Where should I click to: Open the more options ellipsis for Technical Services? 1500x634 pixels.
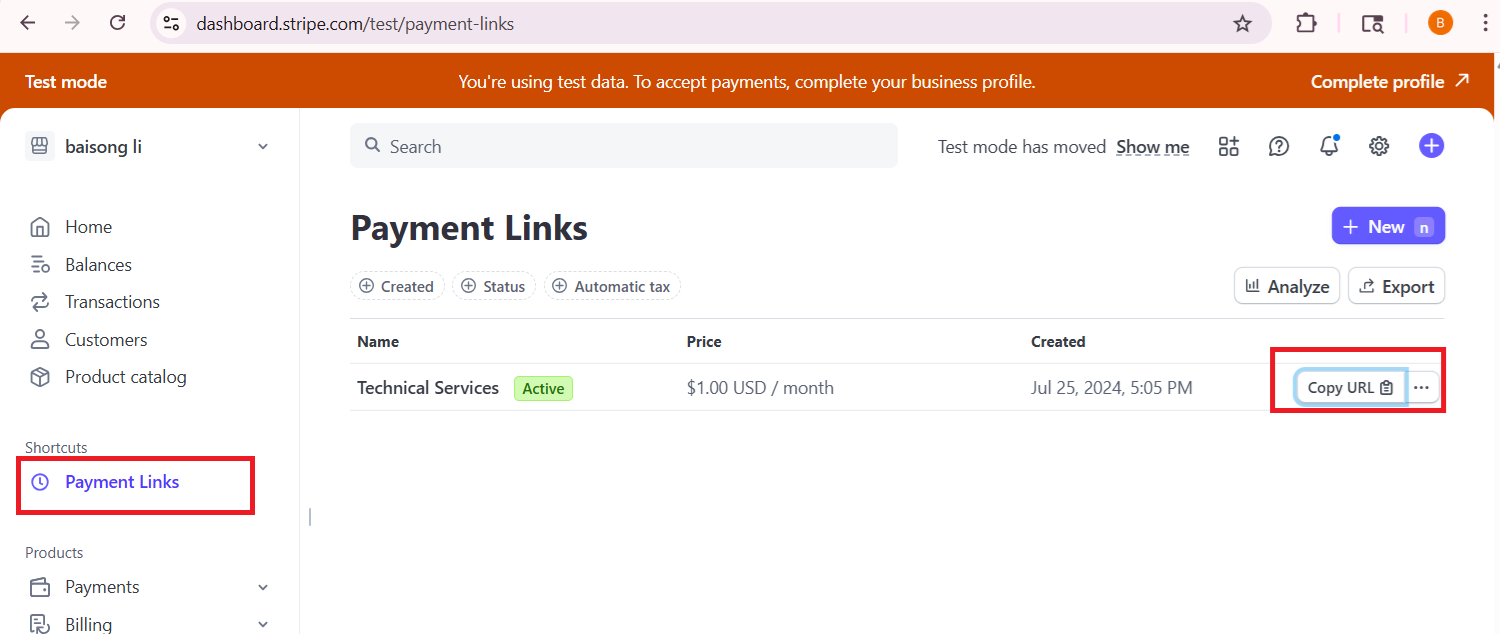point(1422,388)
